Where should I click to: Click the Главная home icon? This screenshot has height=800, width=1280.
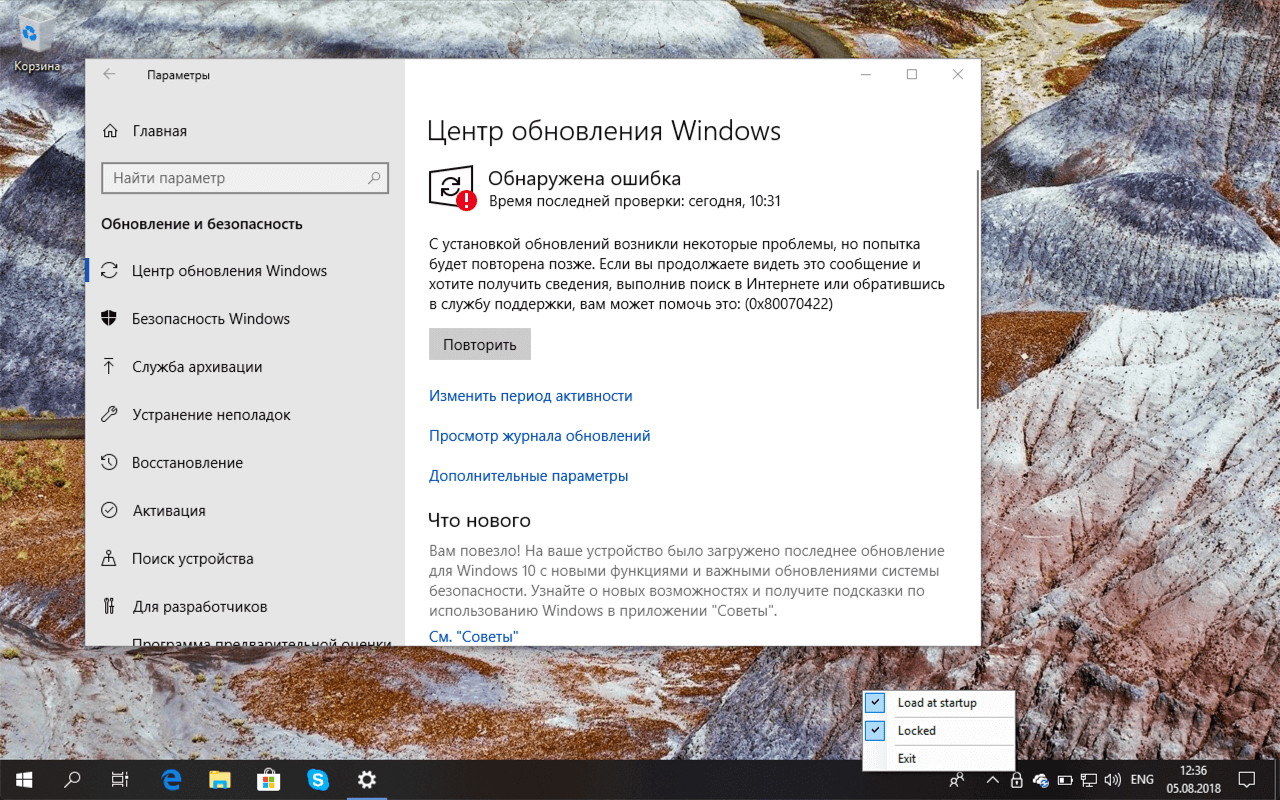click(110, 130)
